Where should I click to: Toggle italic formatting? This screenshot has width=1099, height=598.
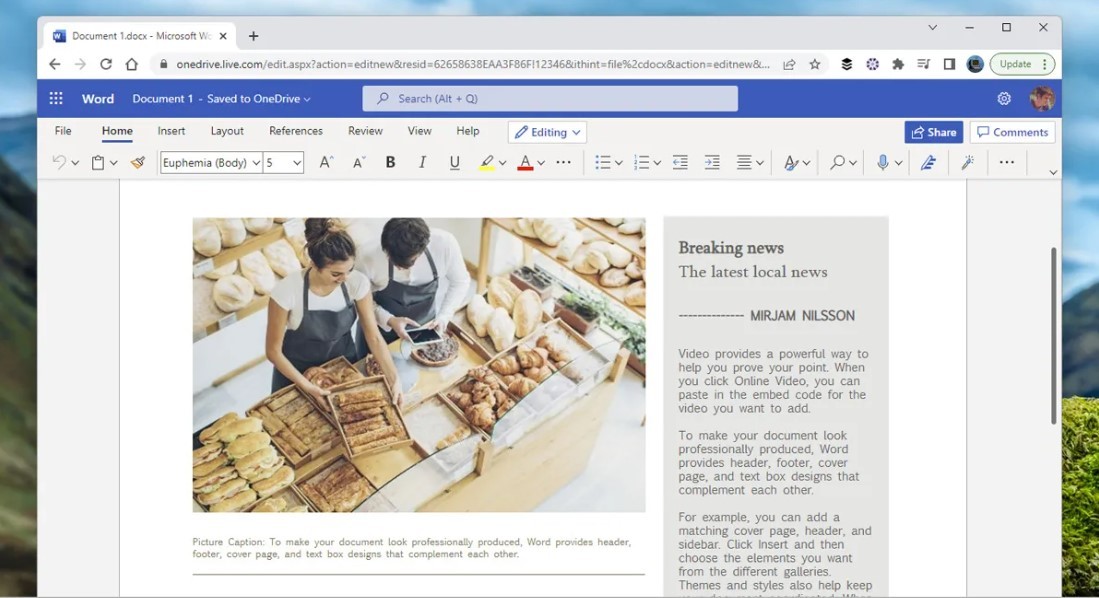point(422,163)
